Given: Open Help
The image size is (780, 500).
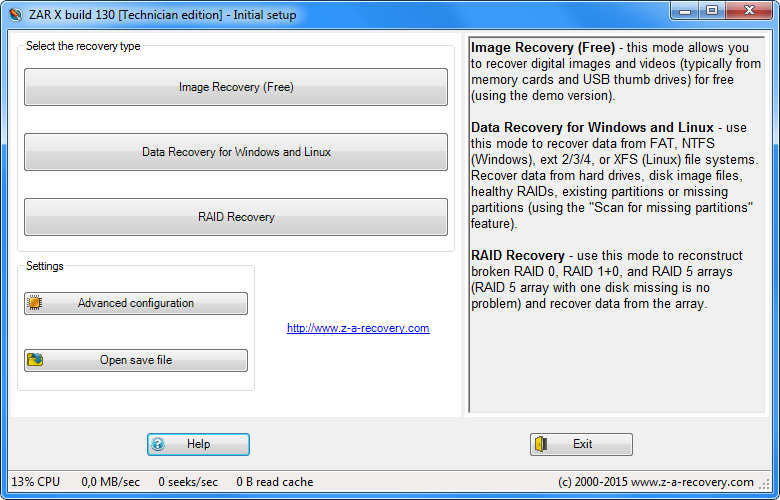Looking at the screenshot, I should tap(198, 444).
